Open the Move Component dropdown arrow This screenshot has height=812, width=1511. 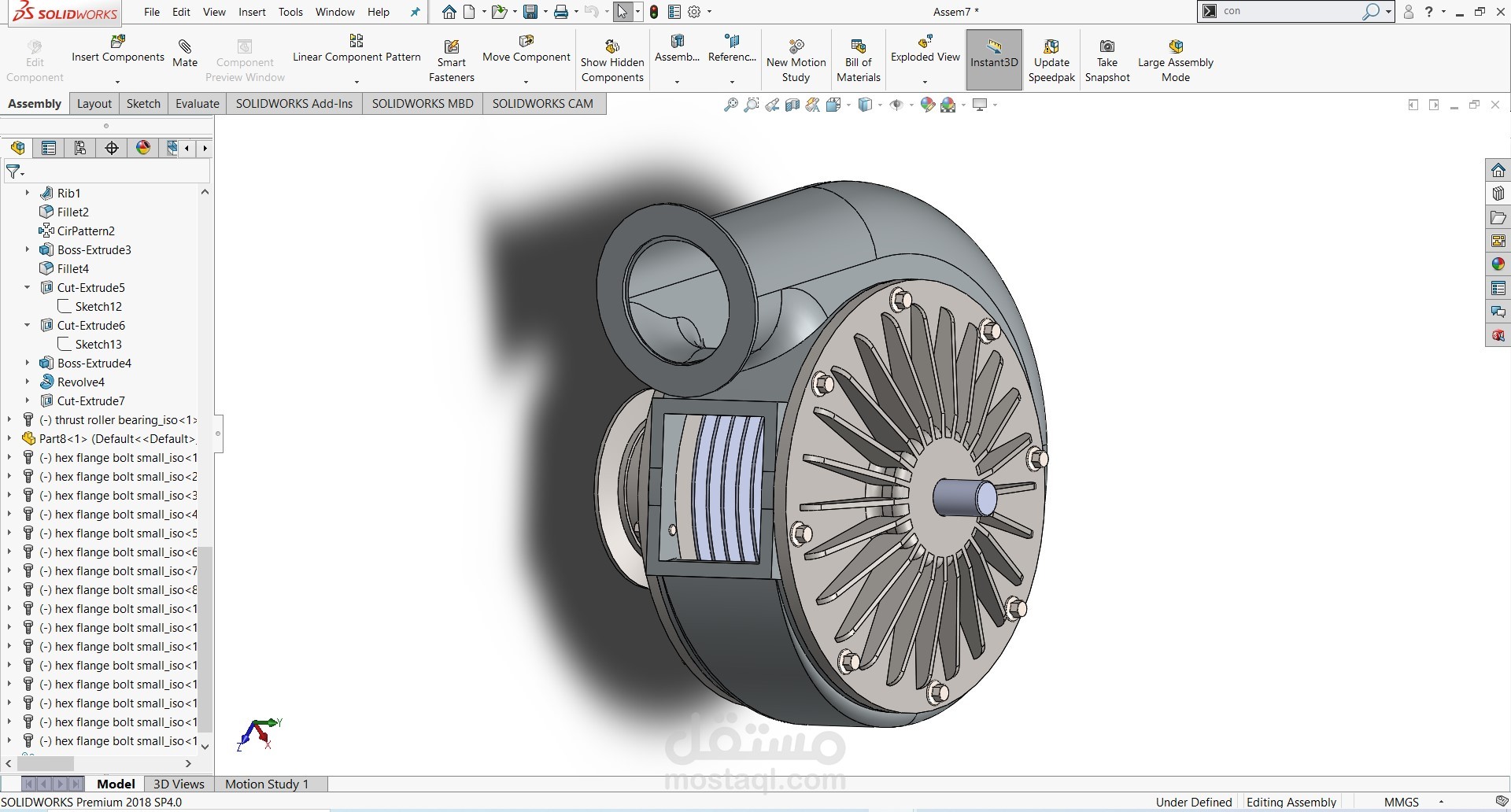pyautogui.click(x=526, y=81)
